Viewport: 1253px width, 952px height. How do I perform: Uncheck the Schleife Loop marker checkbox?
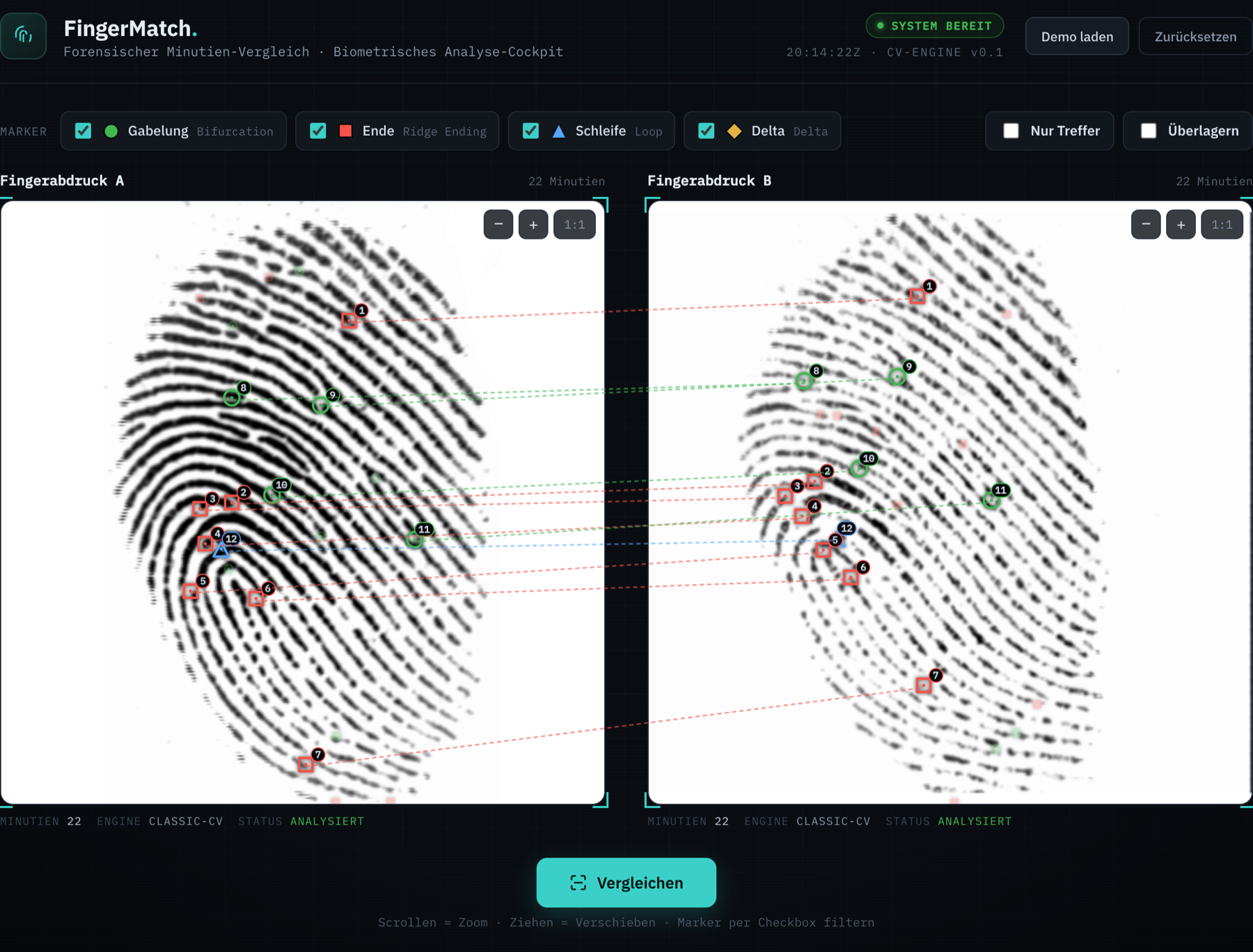click(x=530, y=131)
